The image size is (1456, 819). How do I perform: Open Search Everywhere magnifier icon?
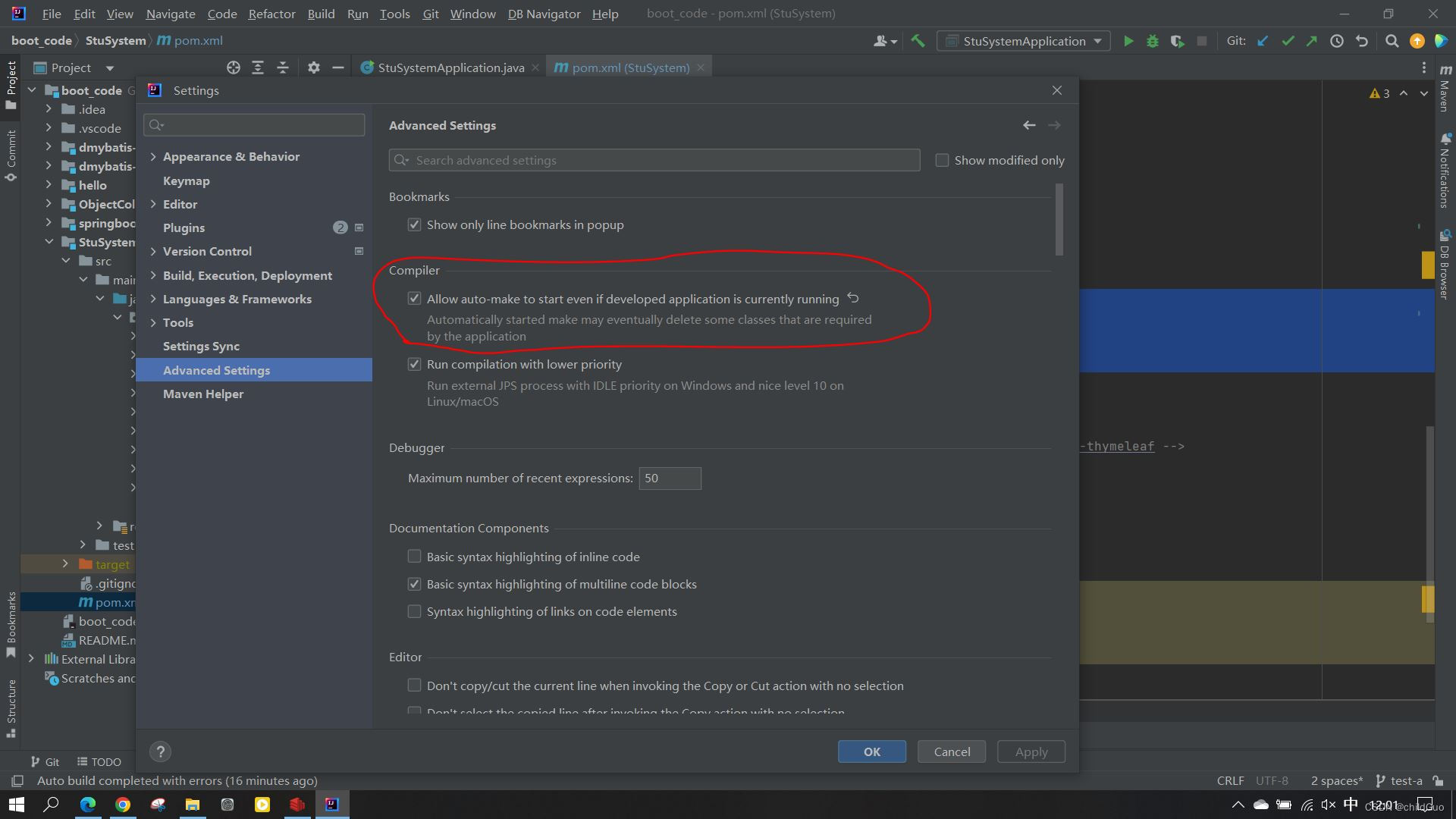click(x=1392, y=41)
